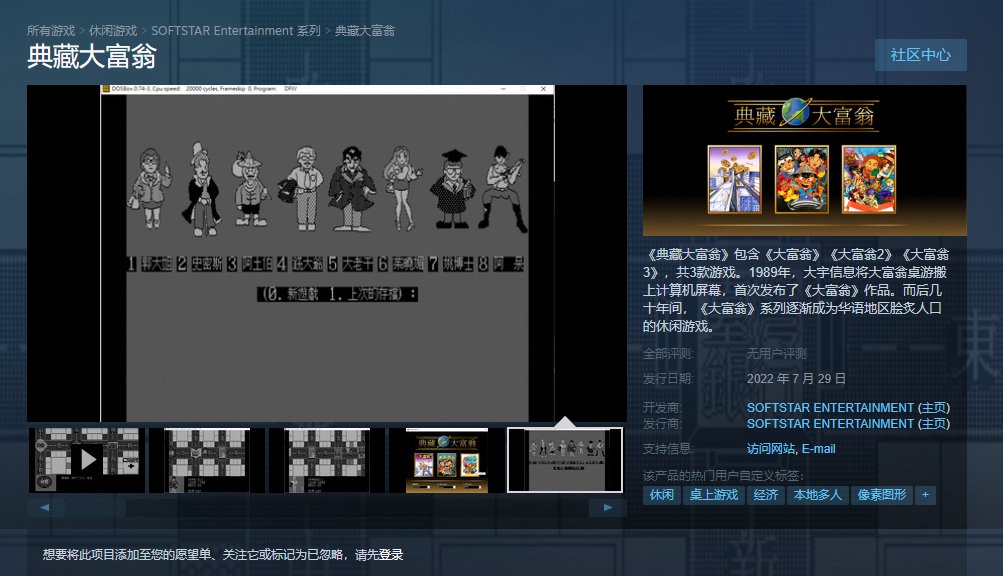Select the 本地多人 tag
This screenshot has width=1003, height=576.
point(817,495)
